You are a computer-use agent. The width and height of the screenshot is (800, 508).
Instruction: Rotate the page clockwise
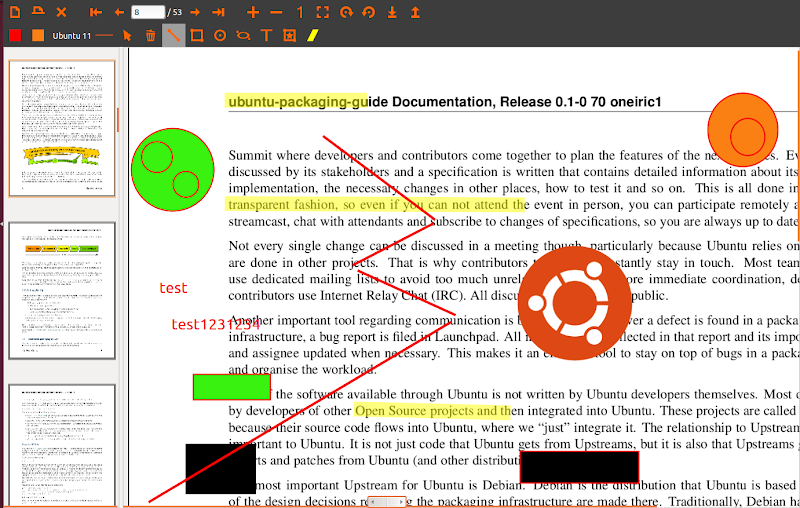click(346, 12)
